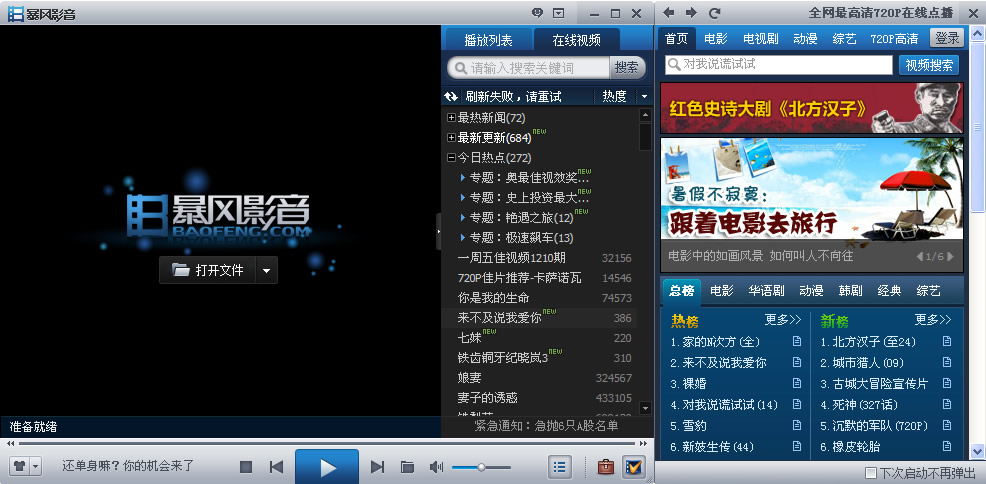Click the 打开文件 button
Image resolution: width=986 pixels, height=484 pixels.
pyautogui.click(x=208, y=270)
